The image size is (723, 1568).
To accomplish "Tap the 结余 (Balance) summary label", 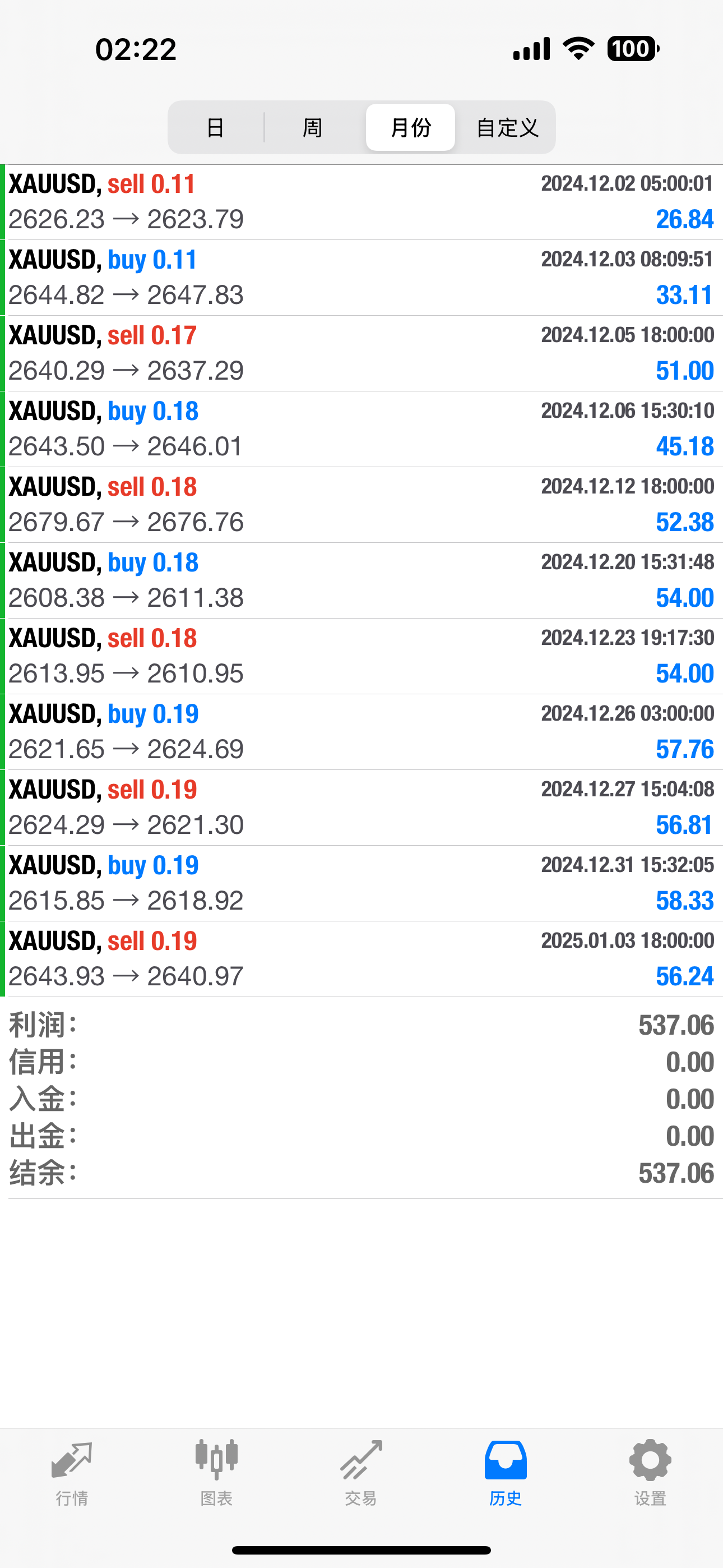I will (x=43, y=1173).
